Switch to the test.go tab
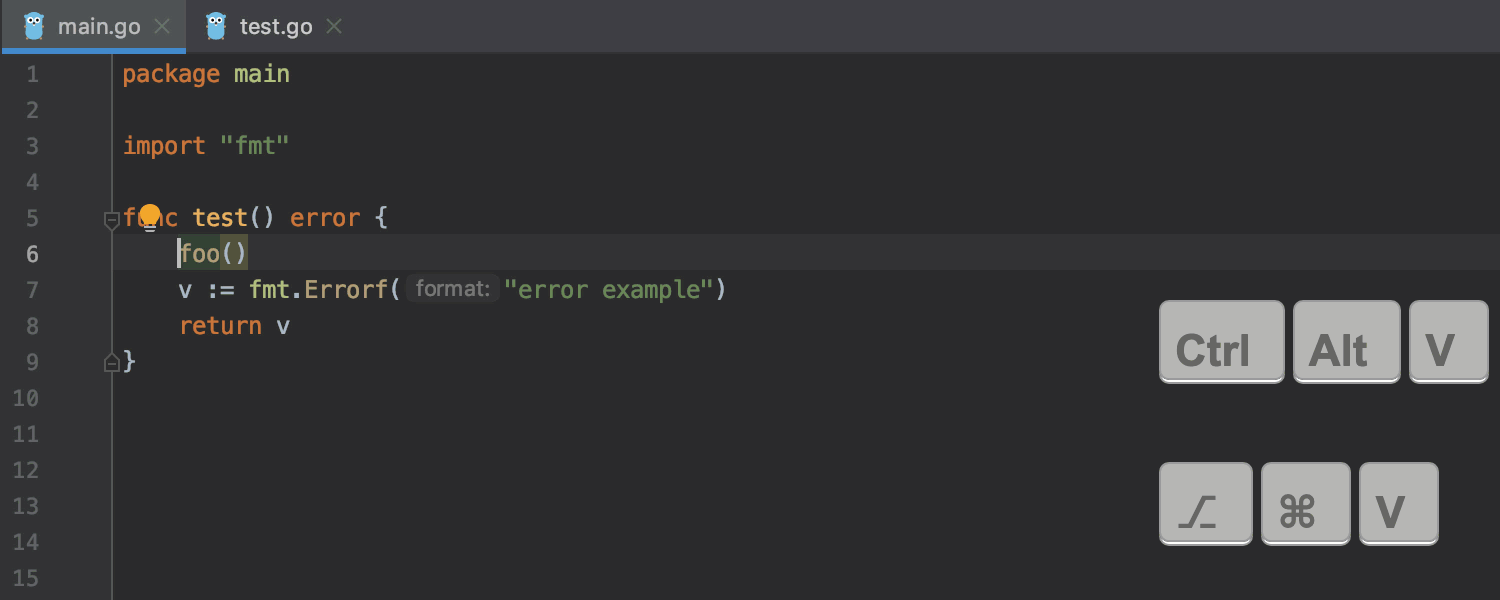 [x=274, y=26]
